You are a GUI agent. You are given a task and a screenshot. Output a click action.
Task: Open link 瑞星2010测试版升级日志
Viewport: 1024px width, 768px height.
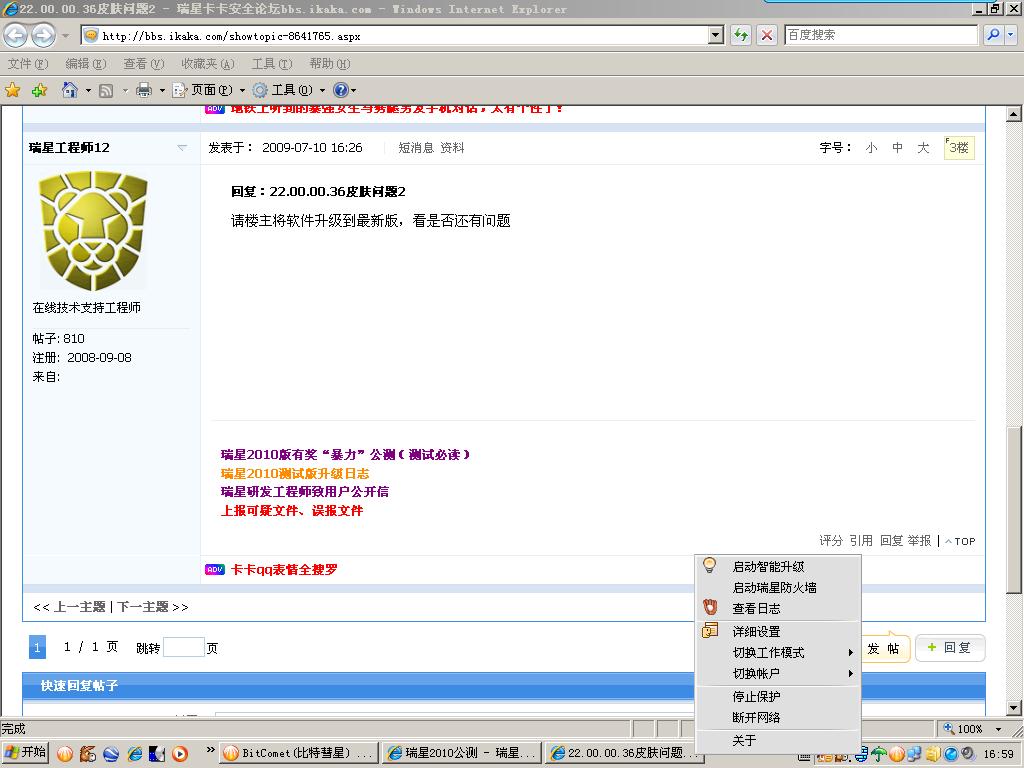[295, 473]
